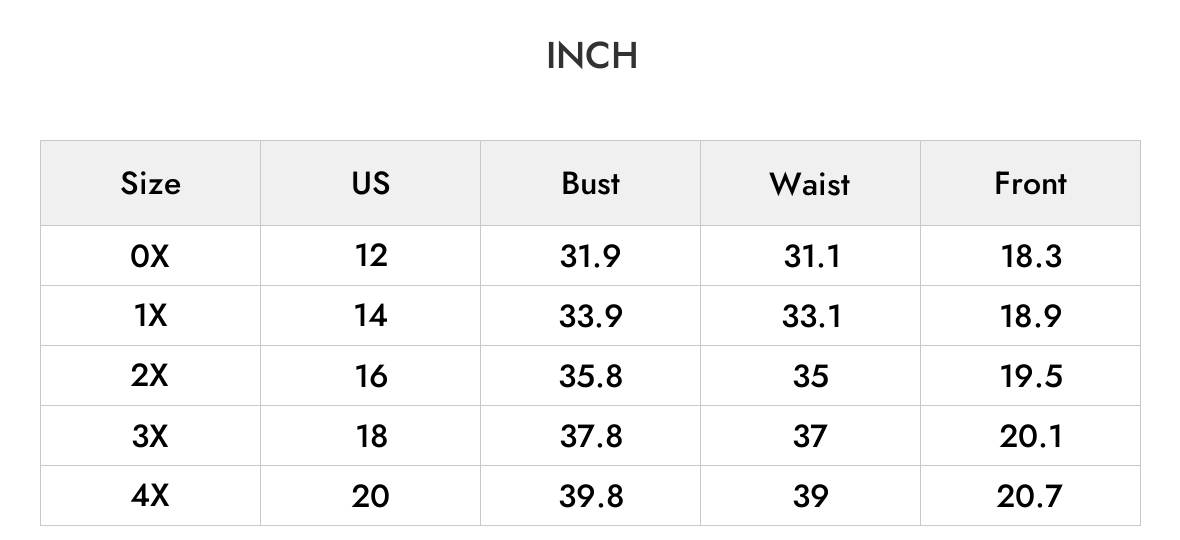This screenshot has width=1180, height=540.
Task: Select the Size column header
Action: coord(151,183)
